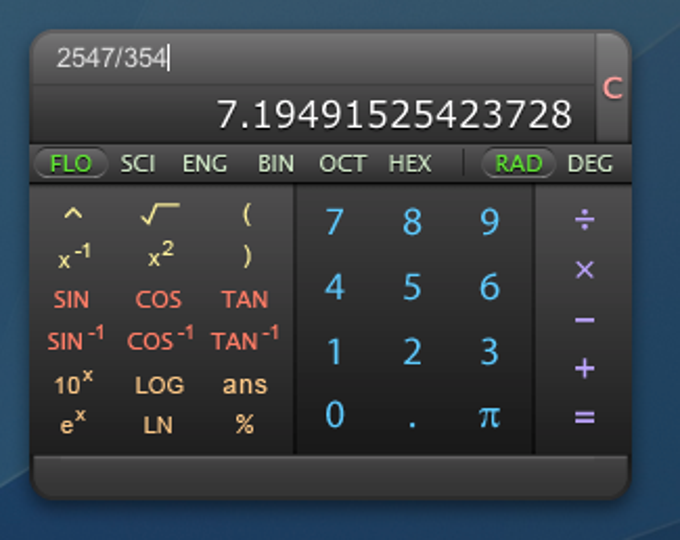The image size is (680, 540).
Task: Click digit 2 on keypad
Action: pos(412,351)
